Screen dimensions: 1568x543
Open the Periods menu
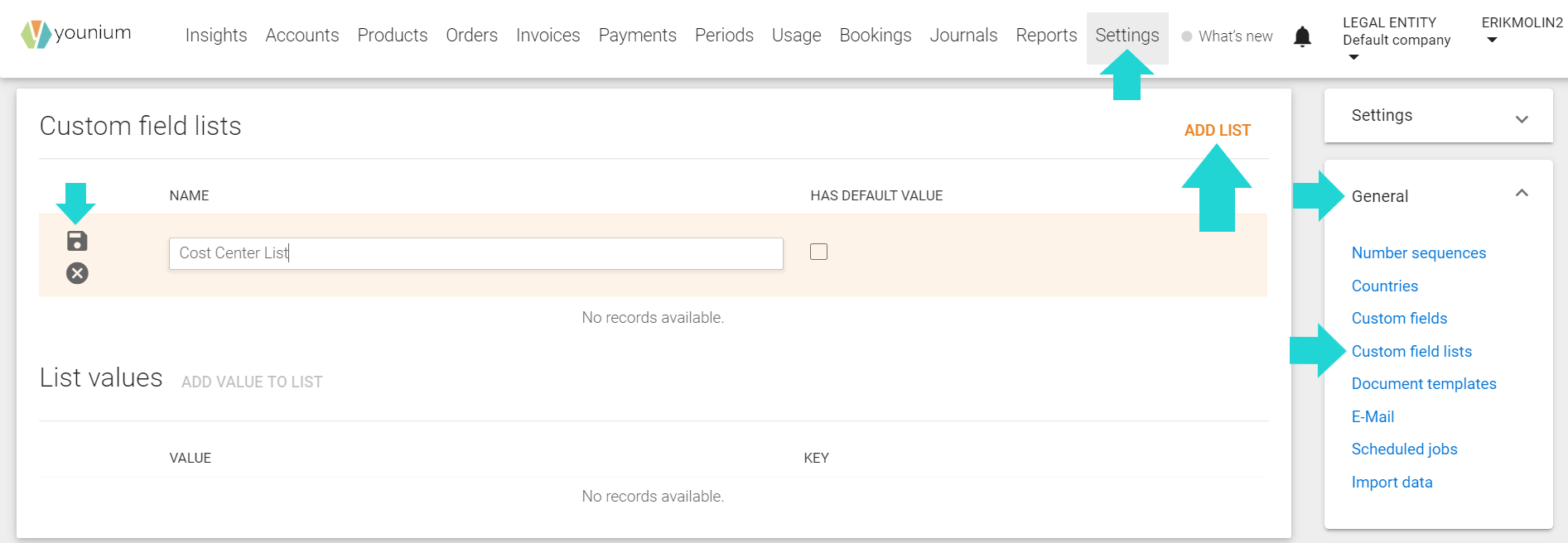coord(724,36)
